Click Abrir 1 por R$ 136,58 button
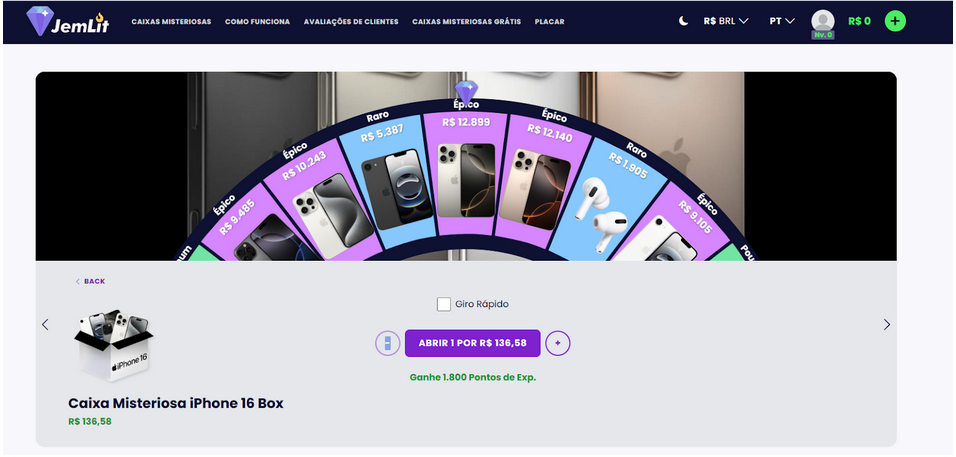This screenshot has height=457, width=956. pos(473,343)
